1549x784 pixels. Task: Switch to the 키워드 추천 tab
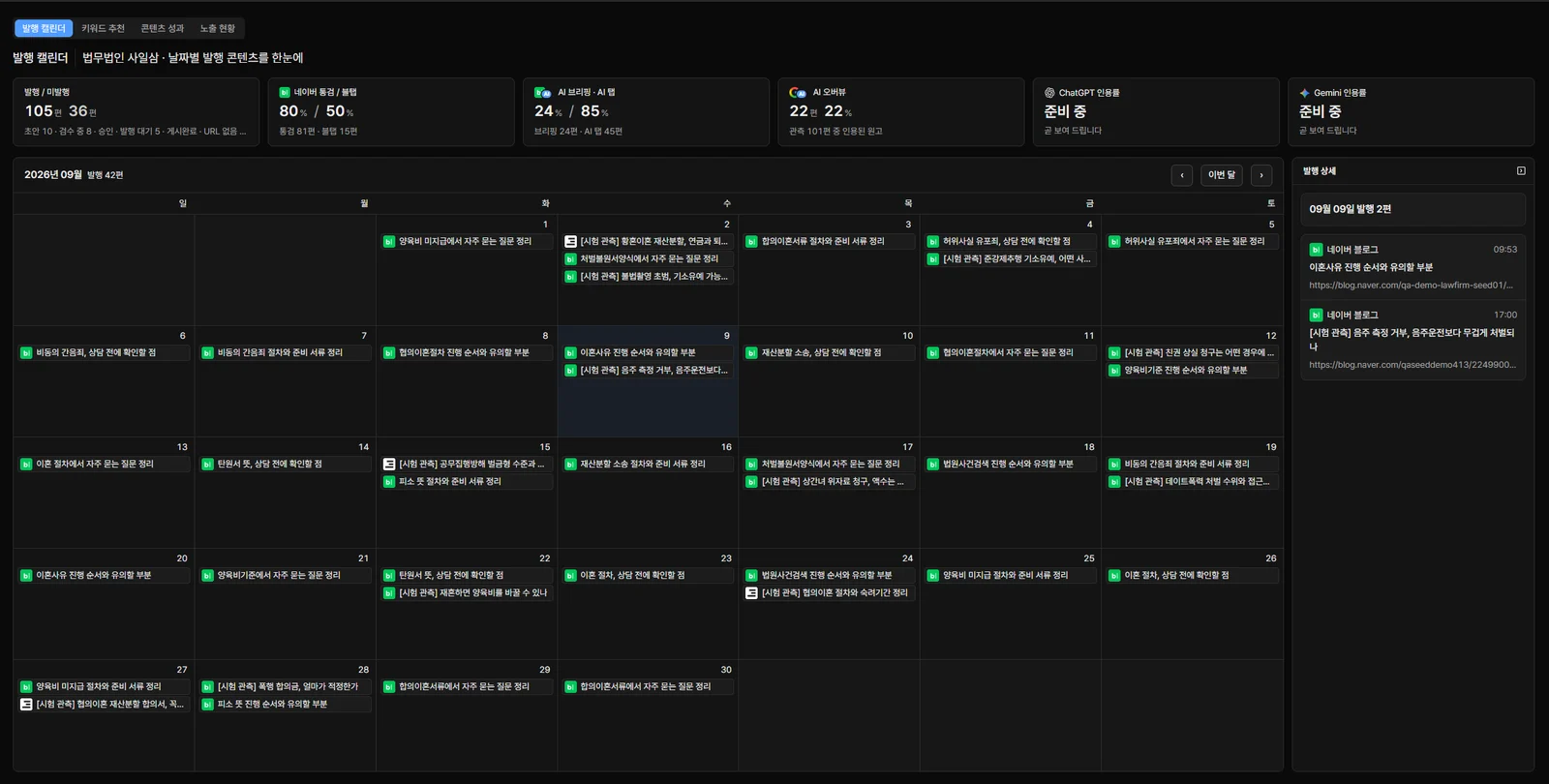103,28
